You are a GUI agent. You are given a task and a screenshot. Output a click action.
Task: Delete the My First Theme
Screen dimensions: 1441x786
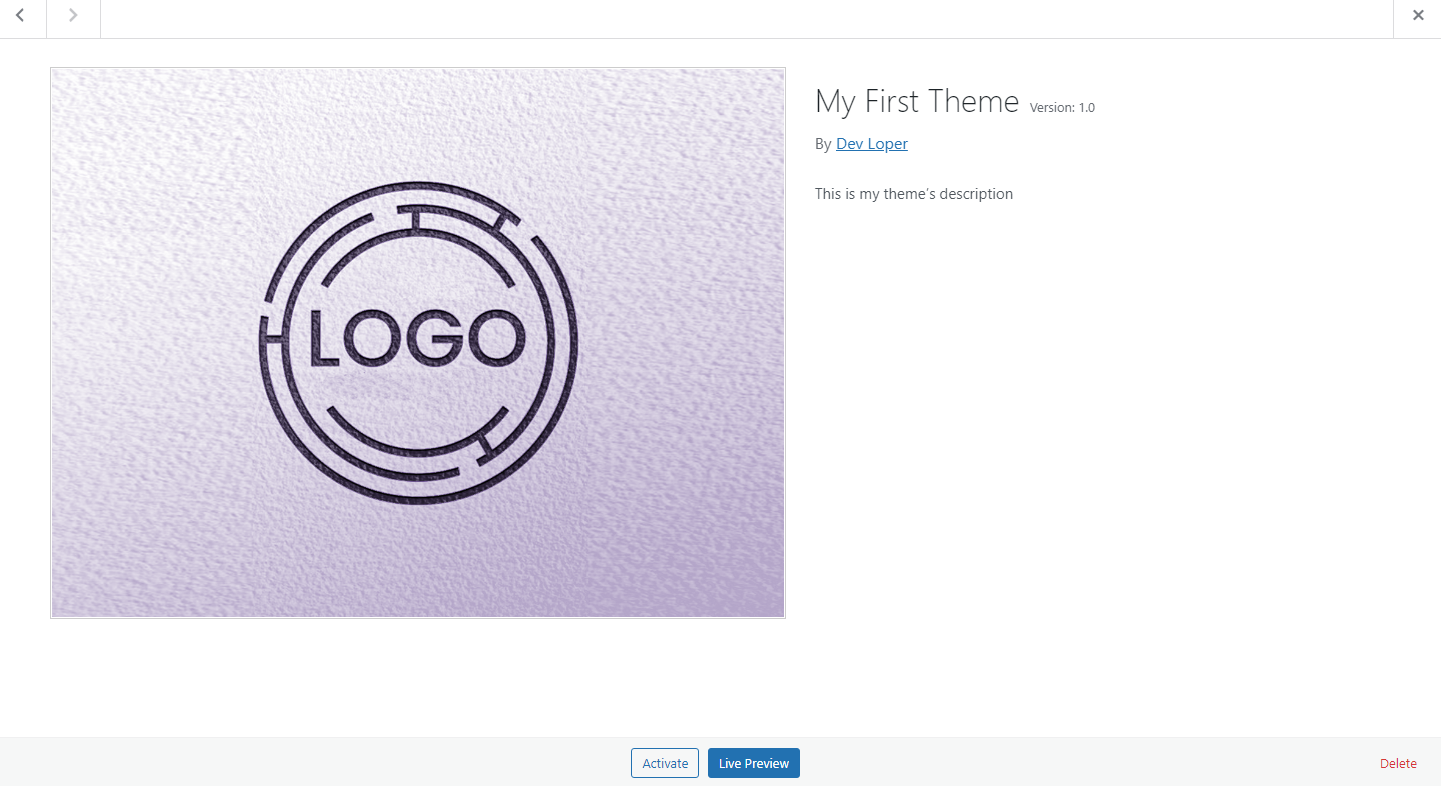1398,764
